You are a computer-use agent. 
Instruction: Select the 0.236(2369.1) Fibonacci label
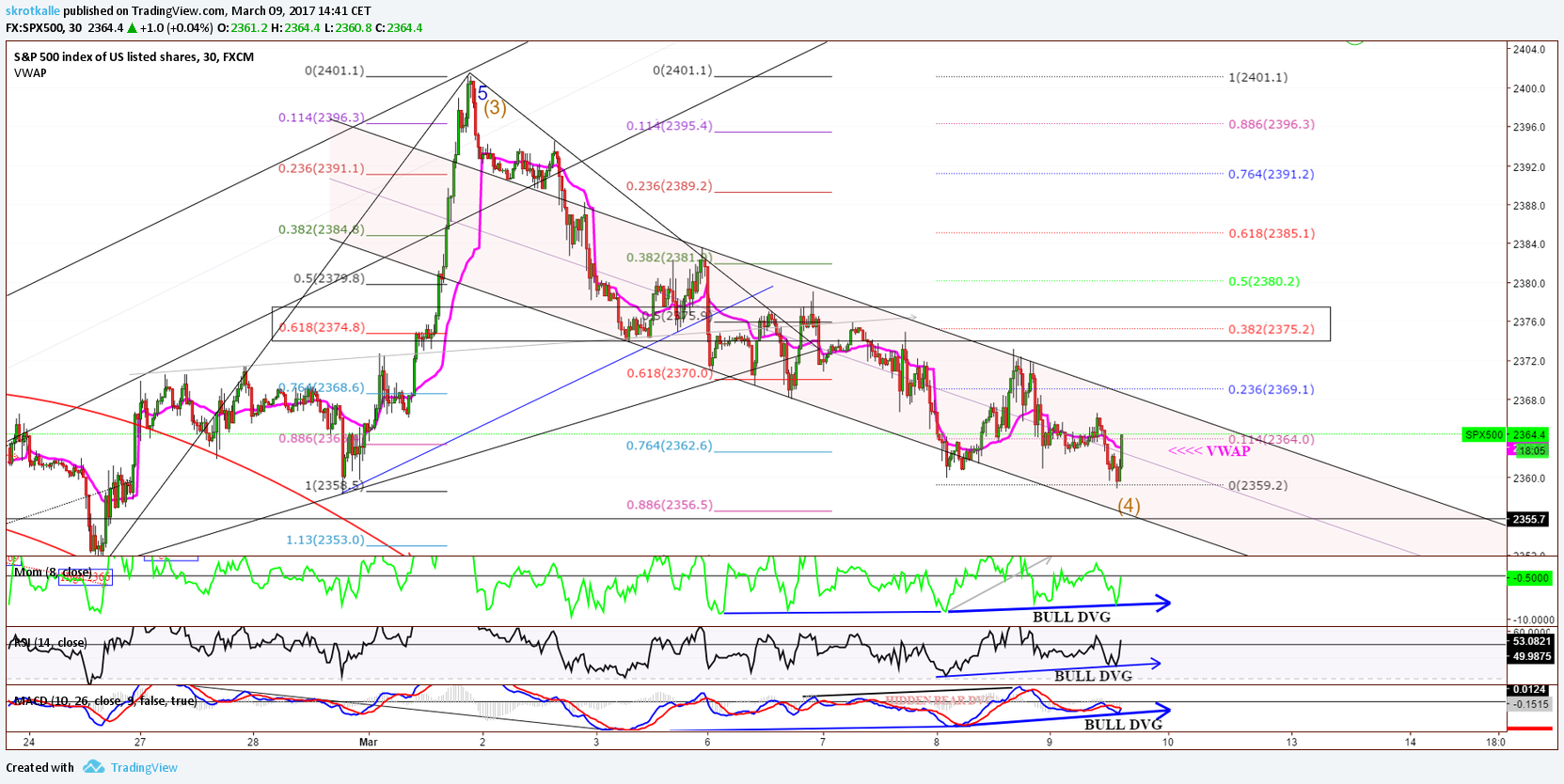[x=1272, y=389]
